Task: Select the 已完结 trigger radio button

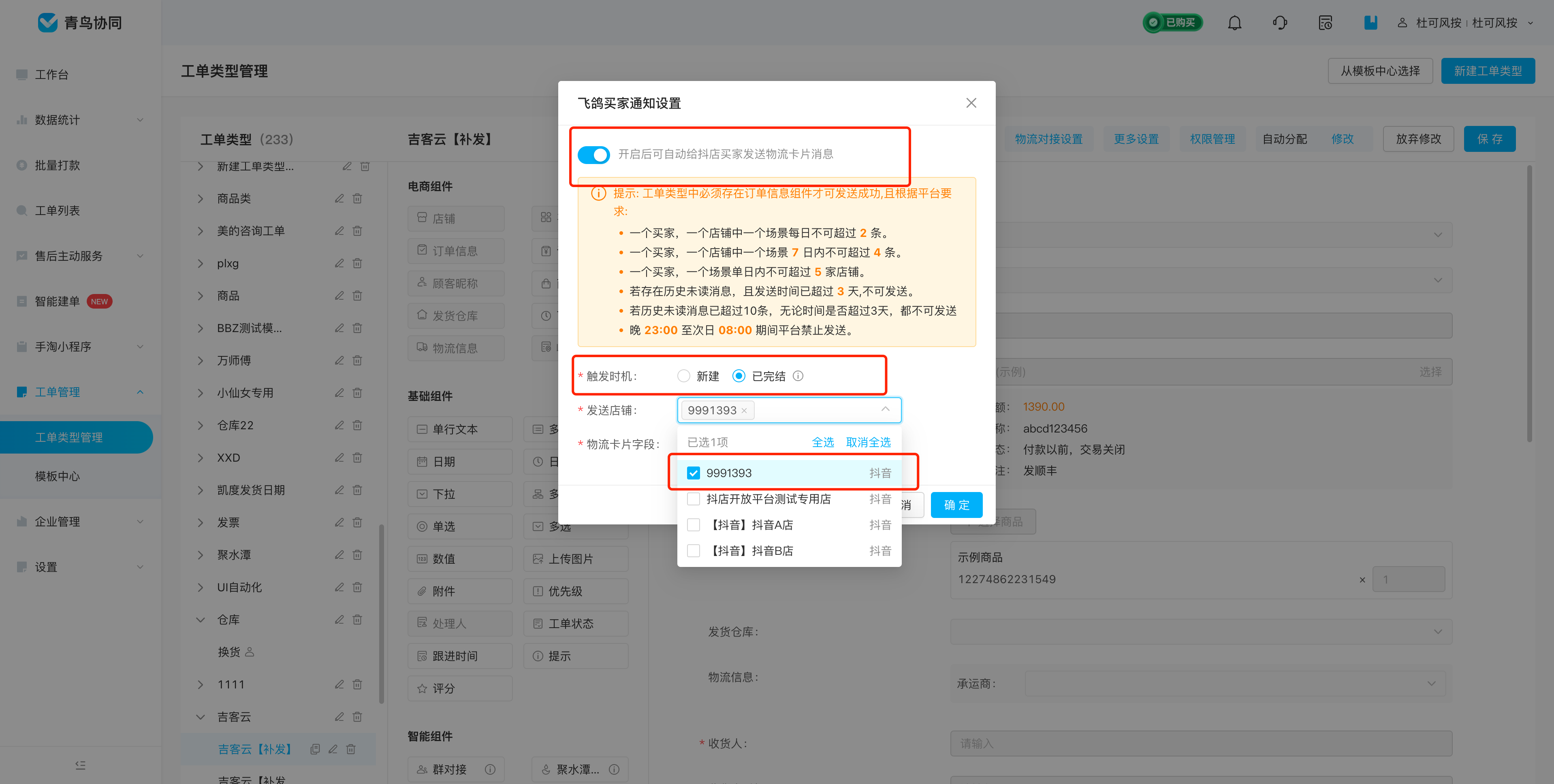Action: coord(739,376)
